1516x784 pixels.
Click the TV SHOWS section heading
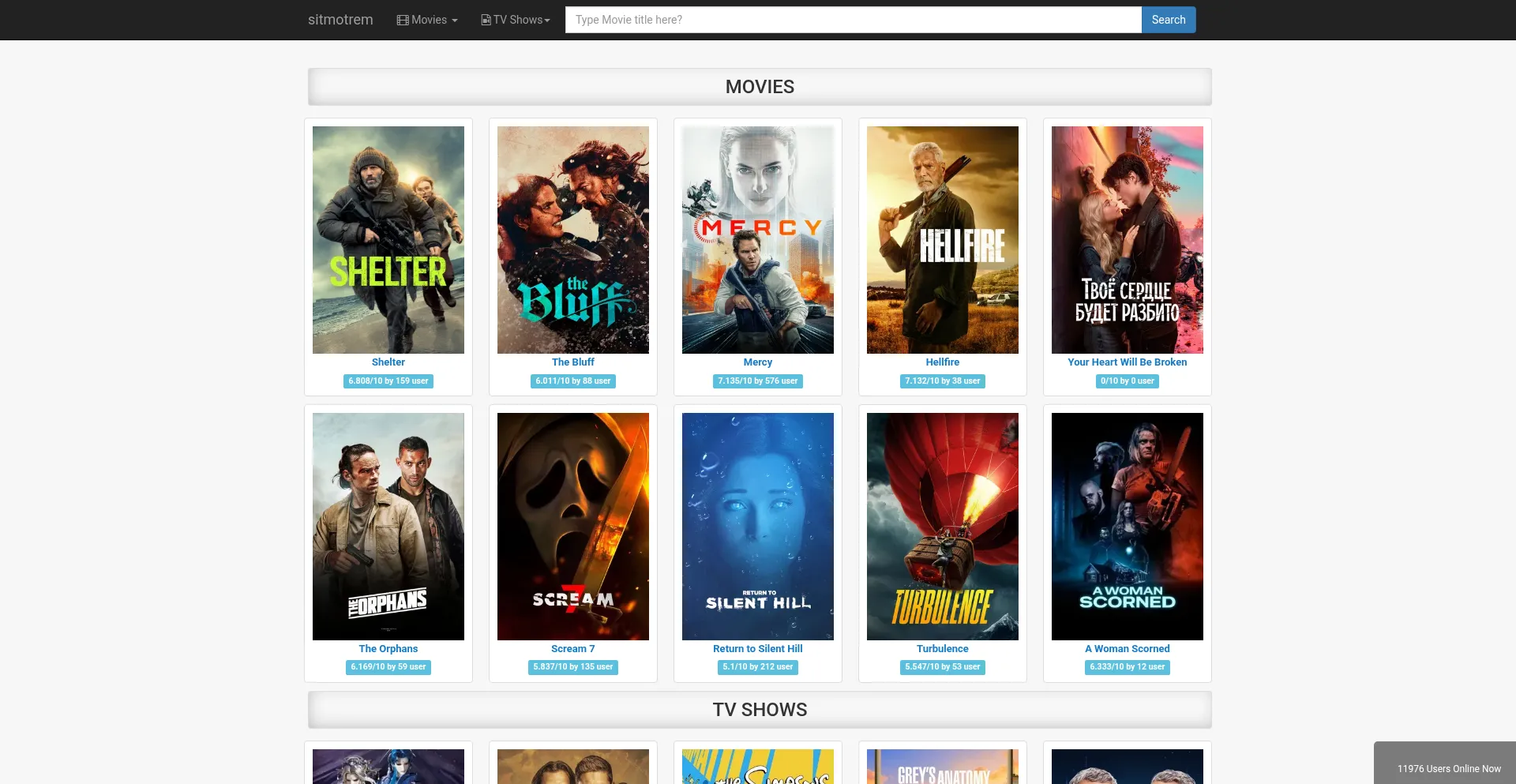(x=760, y=710)
